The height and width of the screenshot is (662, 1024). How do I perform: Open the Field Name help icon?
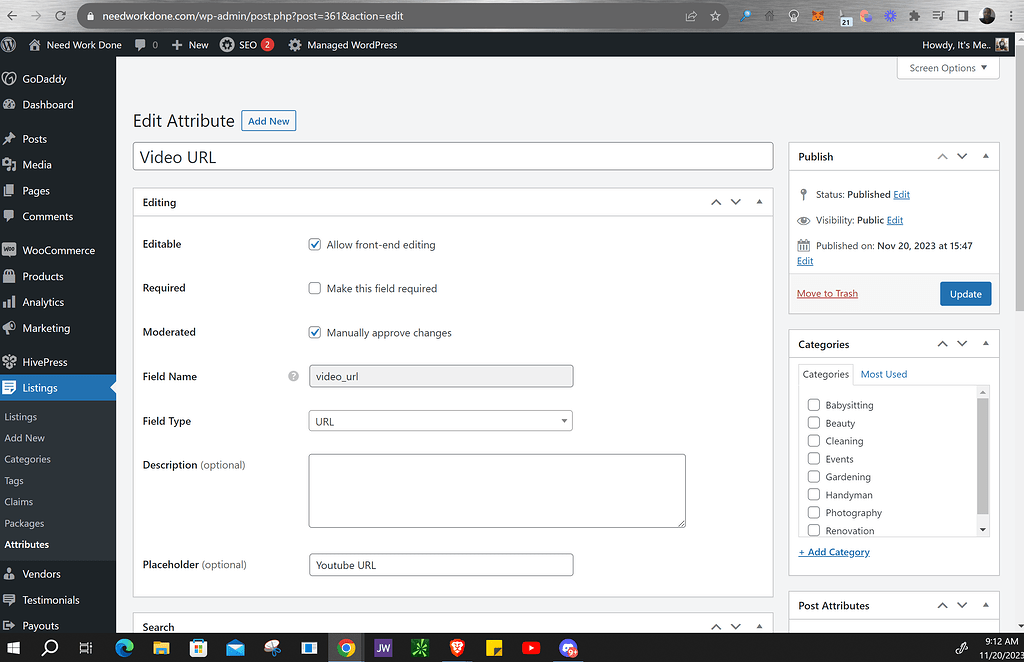coord(293,377)
